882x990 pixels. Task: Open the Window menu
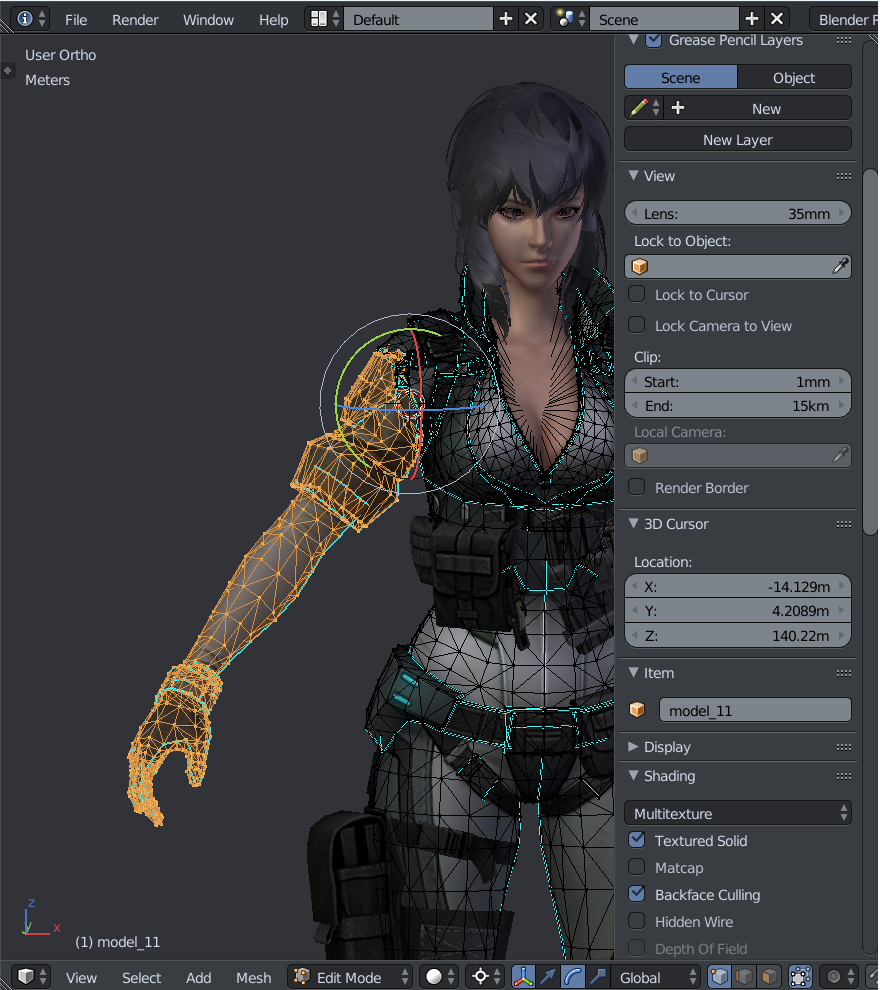208,20
